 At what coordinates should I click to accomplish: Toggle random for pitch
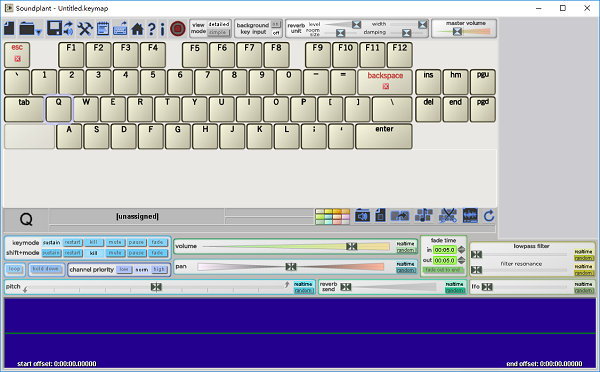click(303, 290)
